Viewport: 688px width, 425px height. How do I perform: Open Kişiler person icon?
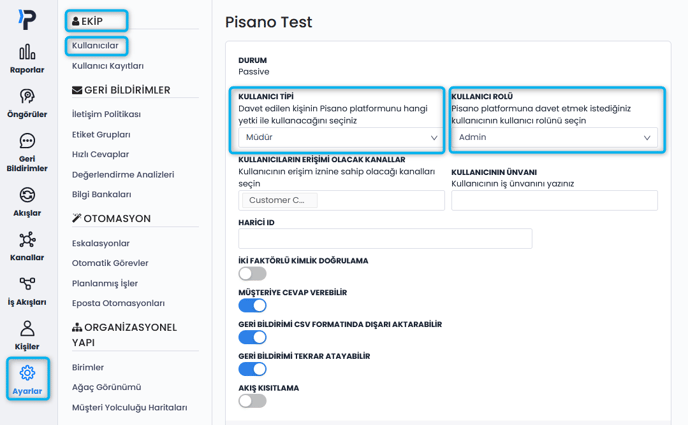pos(27,329)
